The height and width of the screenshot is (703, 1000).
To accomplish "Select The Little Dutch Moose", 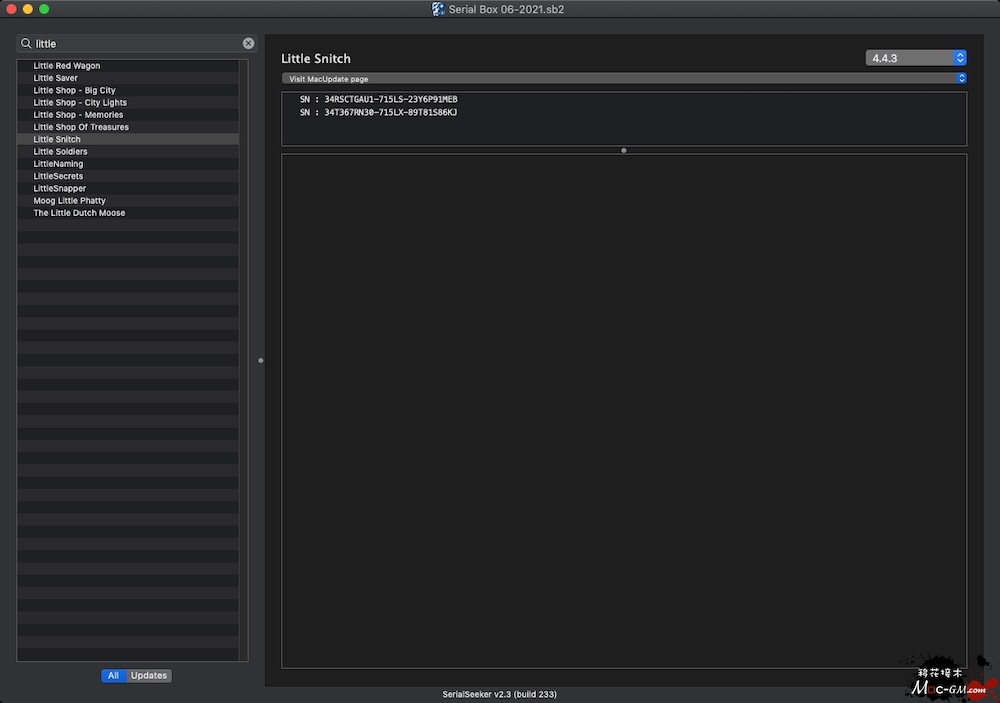I will (79, 213).
